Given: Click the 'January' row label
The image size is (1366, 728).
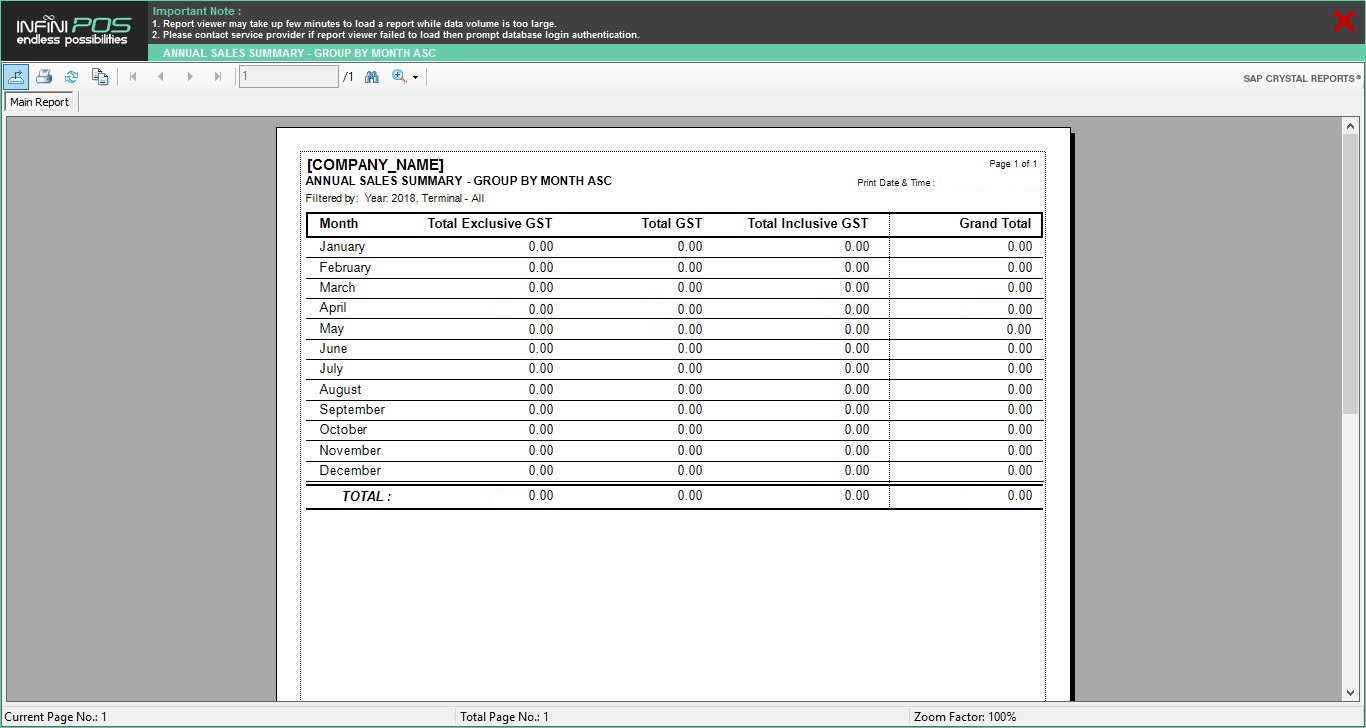Looking at the screenshot, I should pyautogui.click(x=342, y=247).
